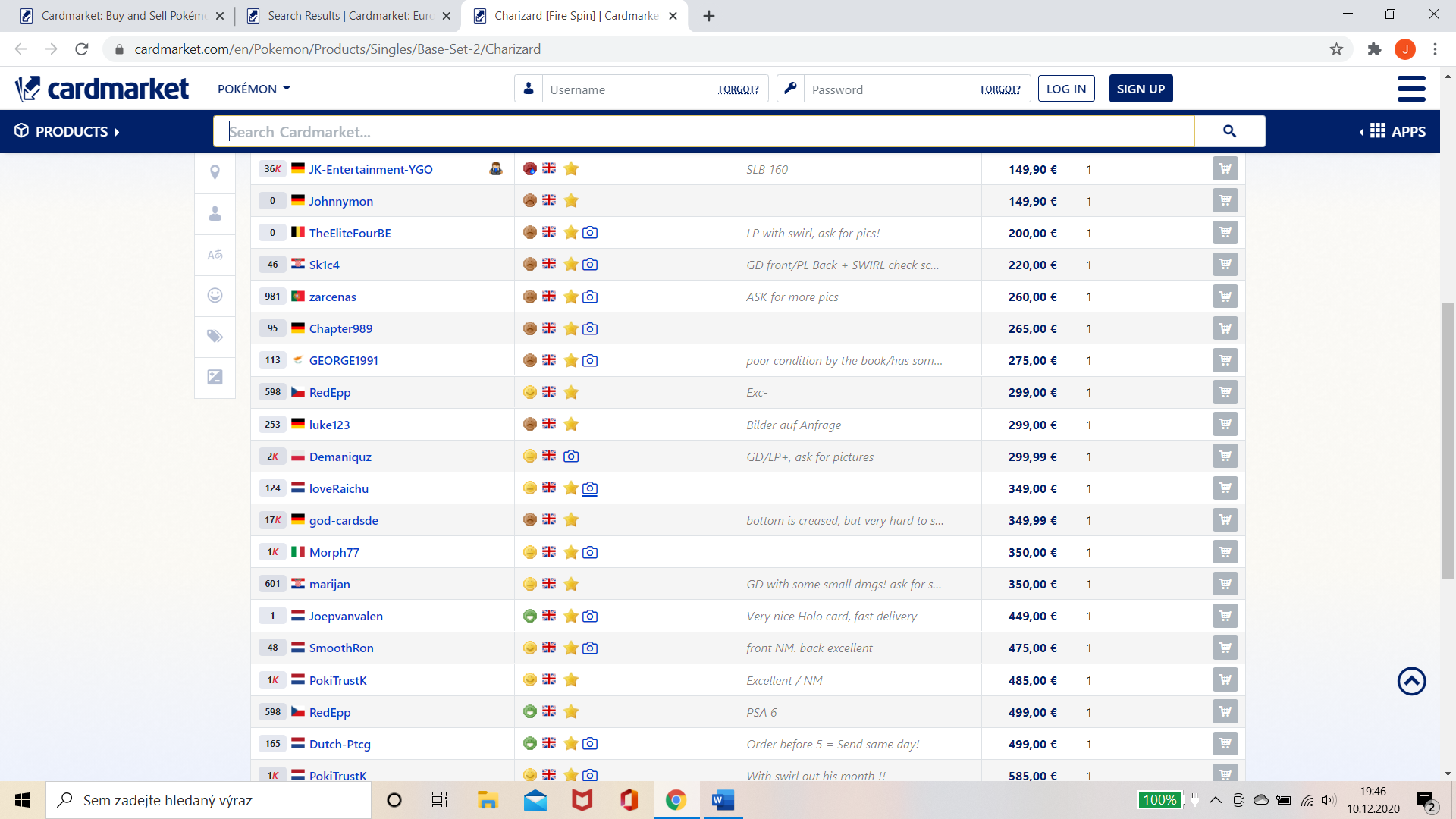This screenshot has width=1456, height=819.
Task: Open the RedEpp seller link with PSA 6 comment
Action: [x=329, y=712]
